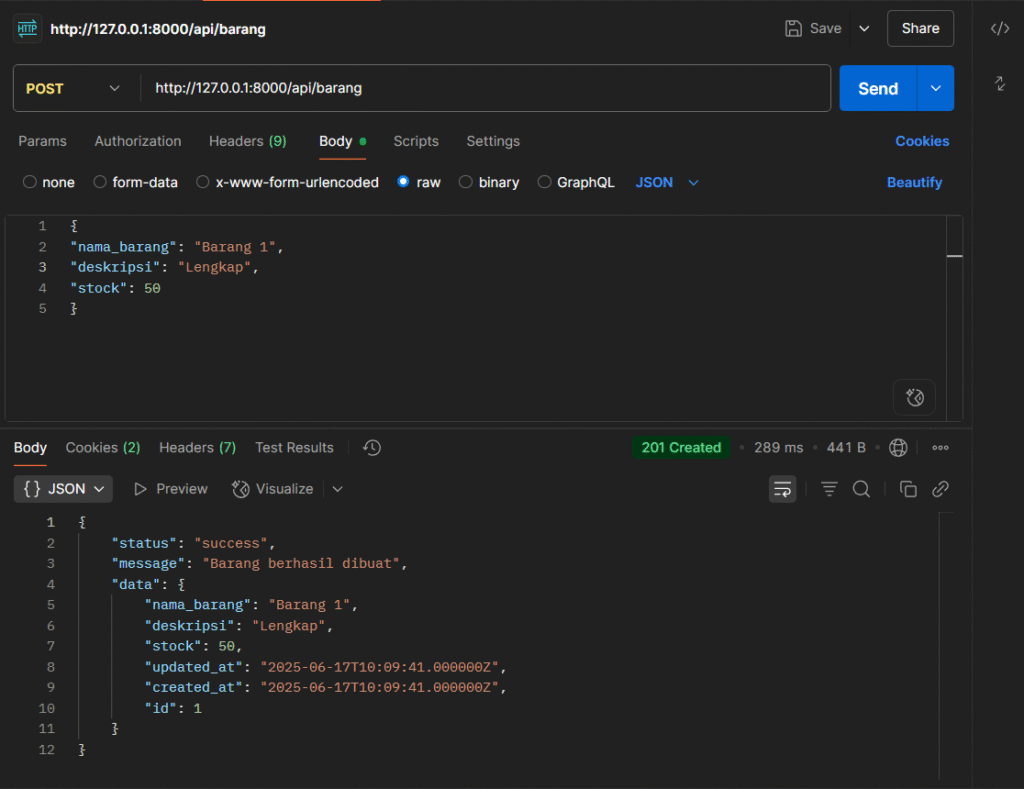Switch to the Authorization tab

138,141
